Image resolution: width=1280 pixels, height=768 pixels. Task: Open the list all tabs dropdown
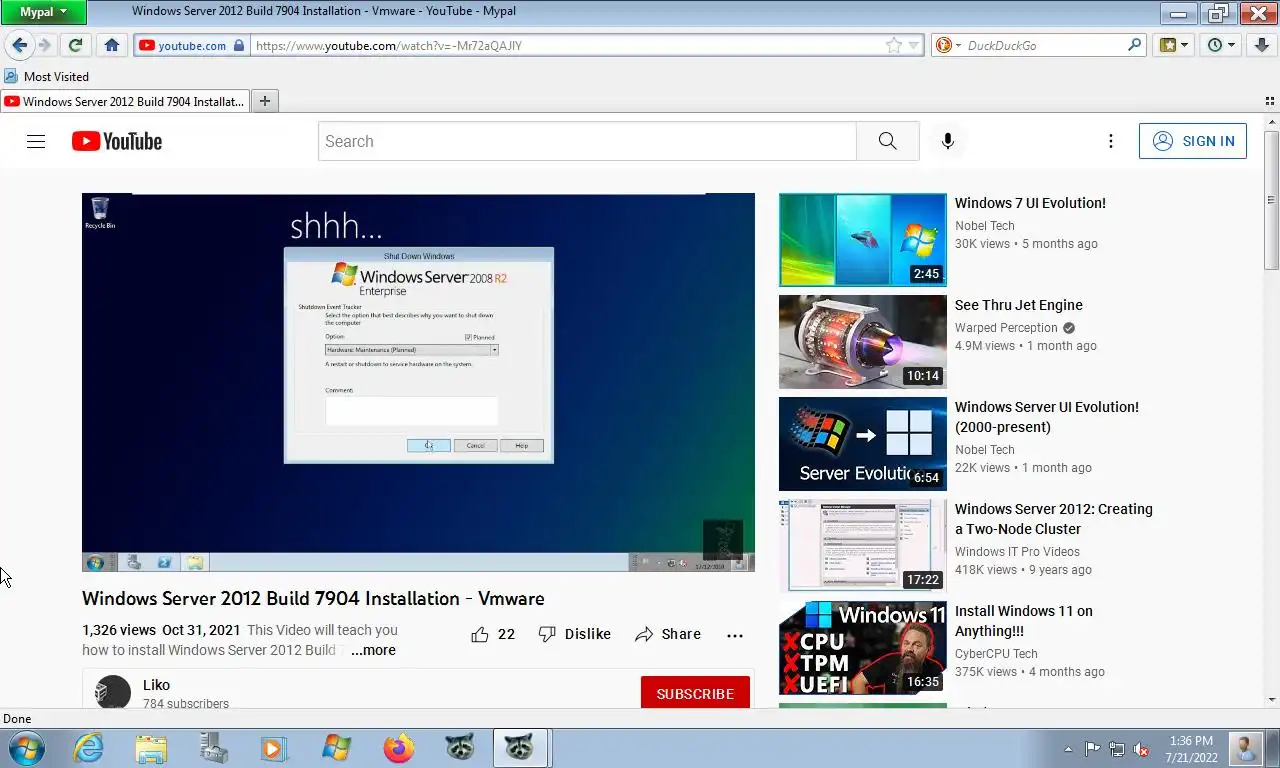click(1270, 101)
